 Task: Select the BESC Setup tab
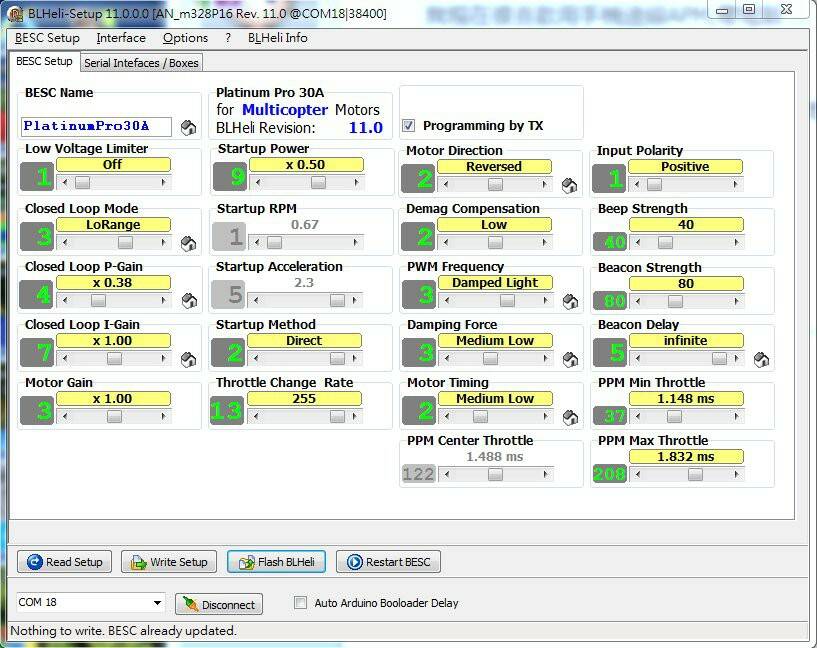coord(44,61)
